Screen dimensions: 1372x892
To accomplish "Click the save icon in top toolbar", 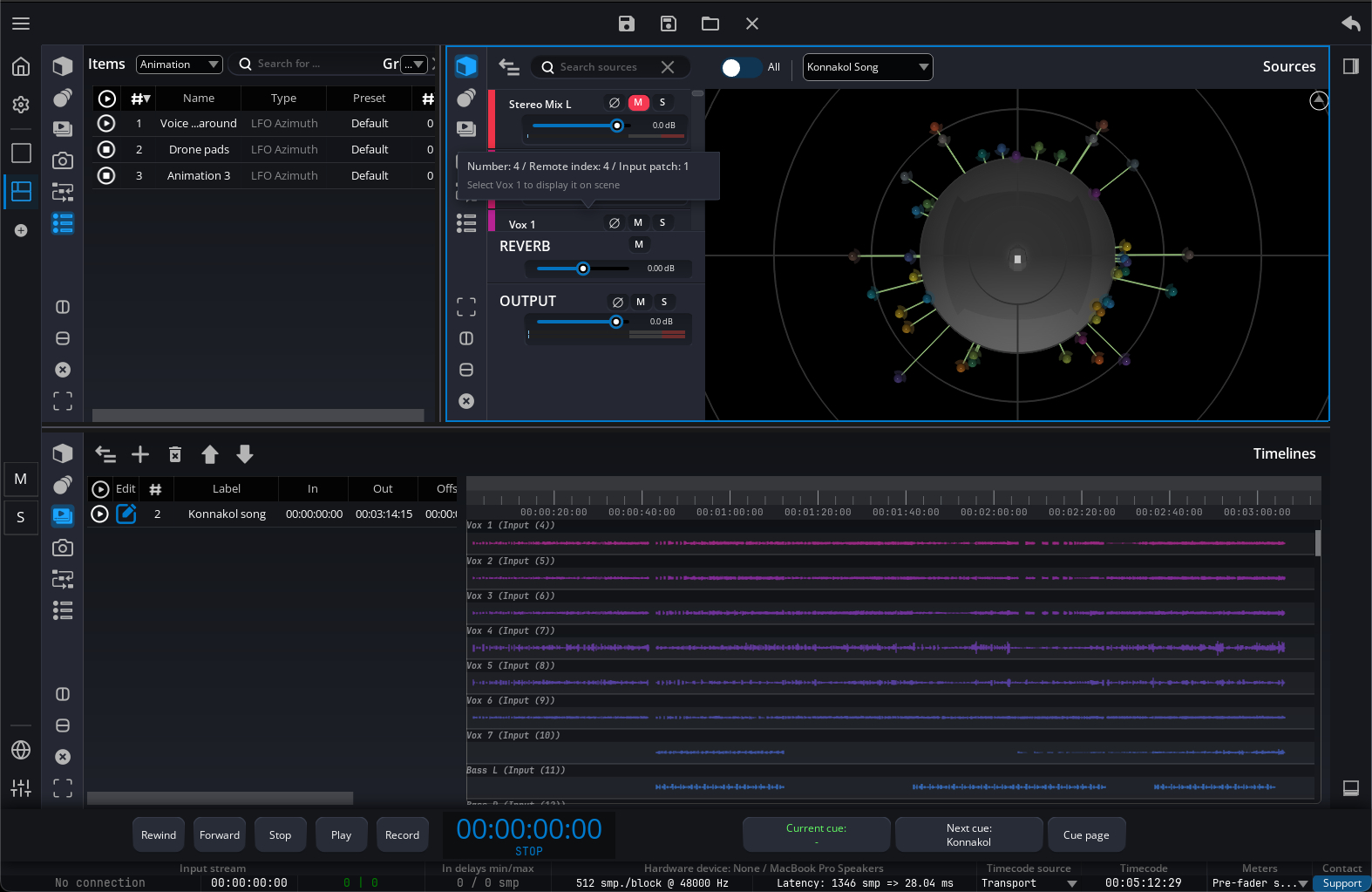I will pyautogui.click(x=626, y=24).
